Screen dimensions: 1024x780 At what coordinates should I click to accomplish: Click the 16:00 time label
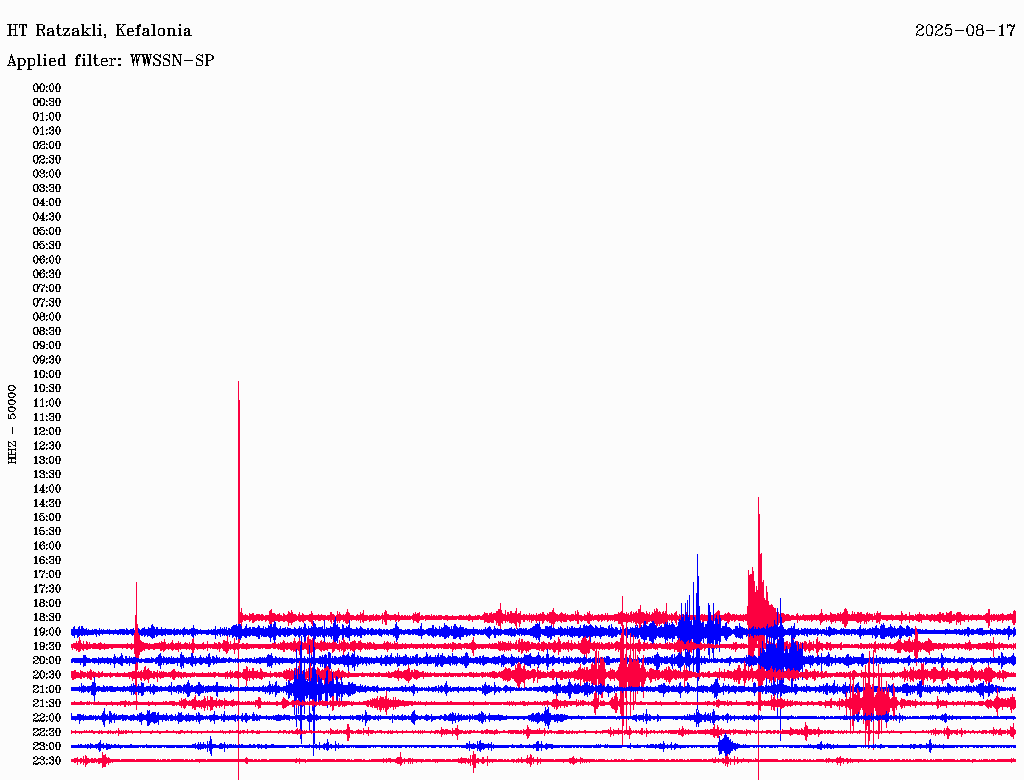47,546
